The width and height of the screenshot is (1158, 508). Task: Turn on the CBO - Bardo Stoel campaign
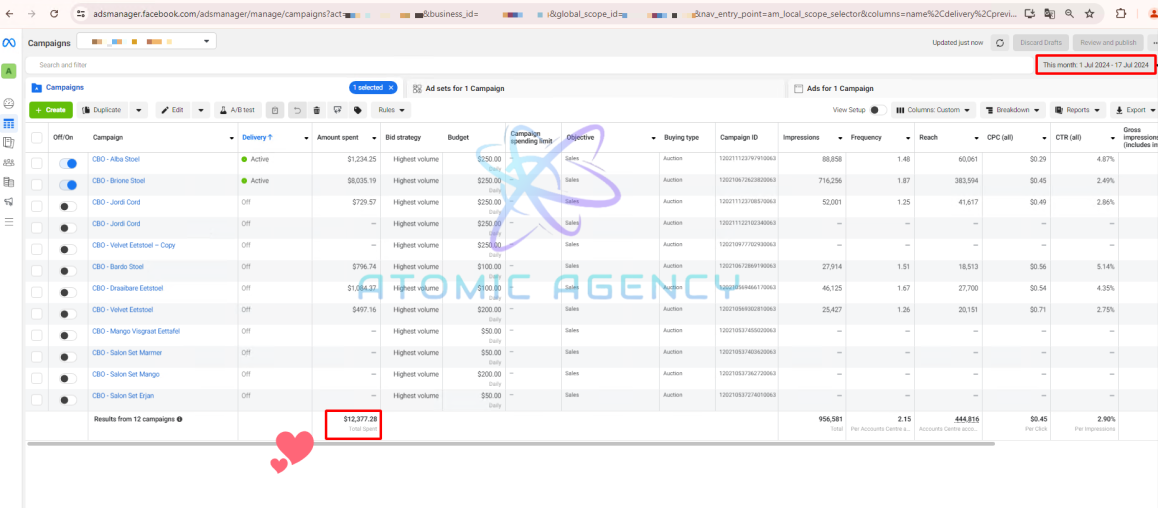(x=68, y=272)
